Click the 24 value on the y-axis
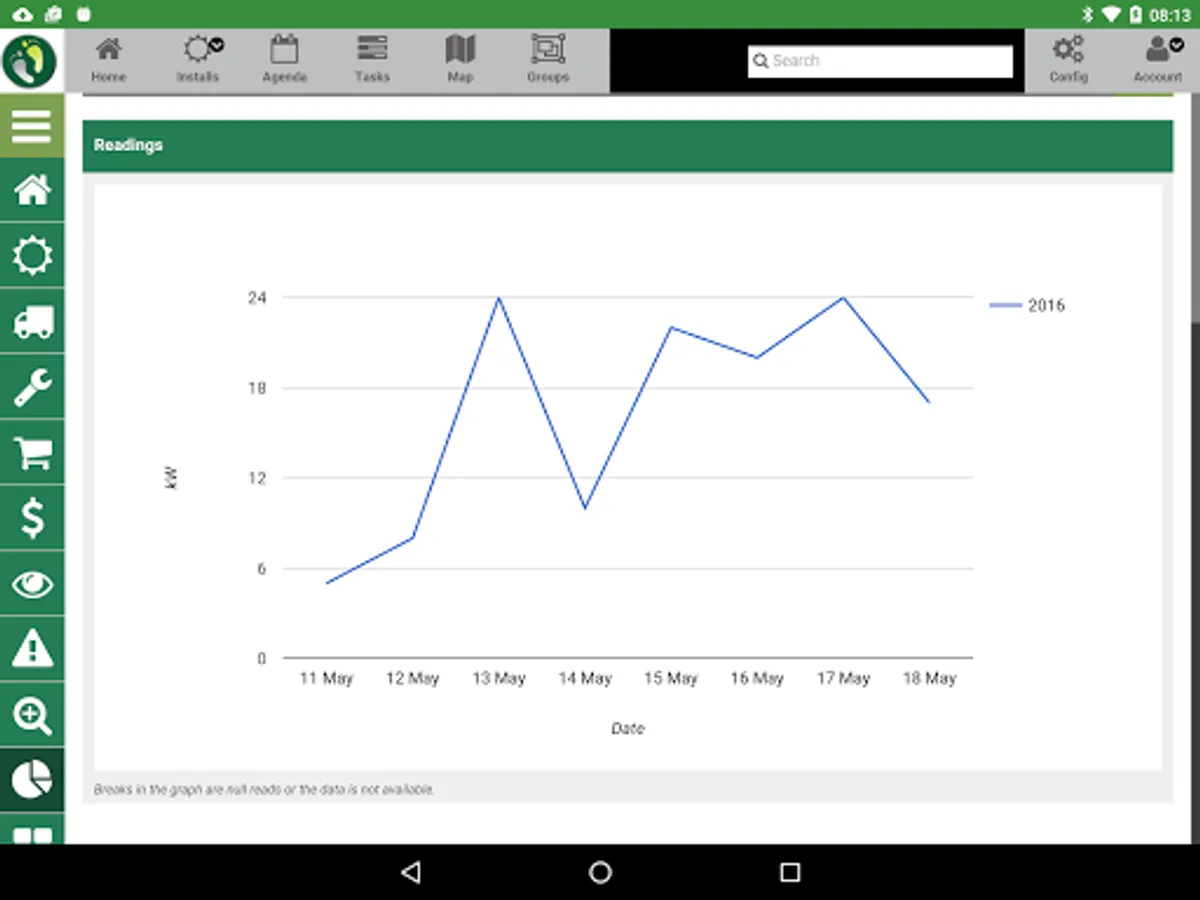The image size is (1200, 900). (x=257, y=298)
